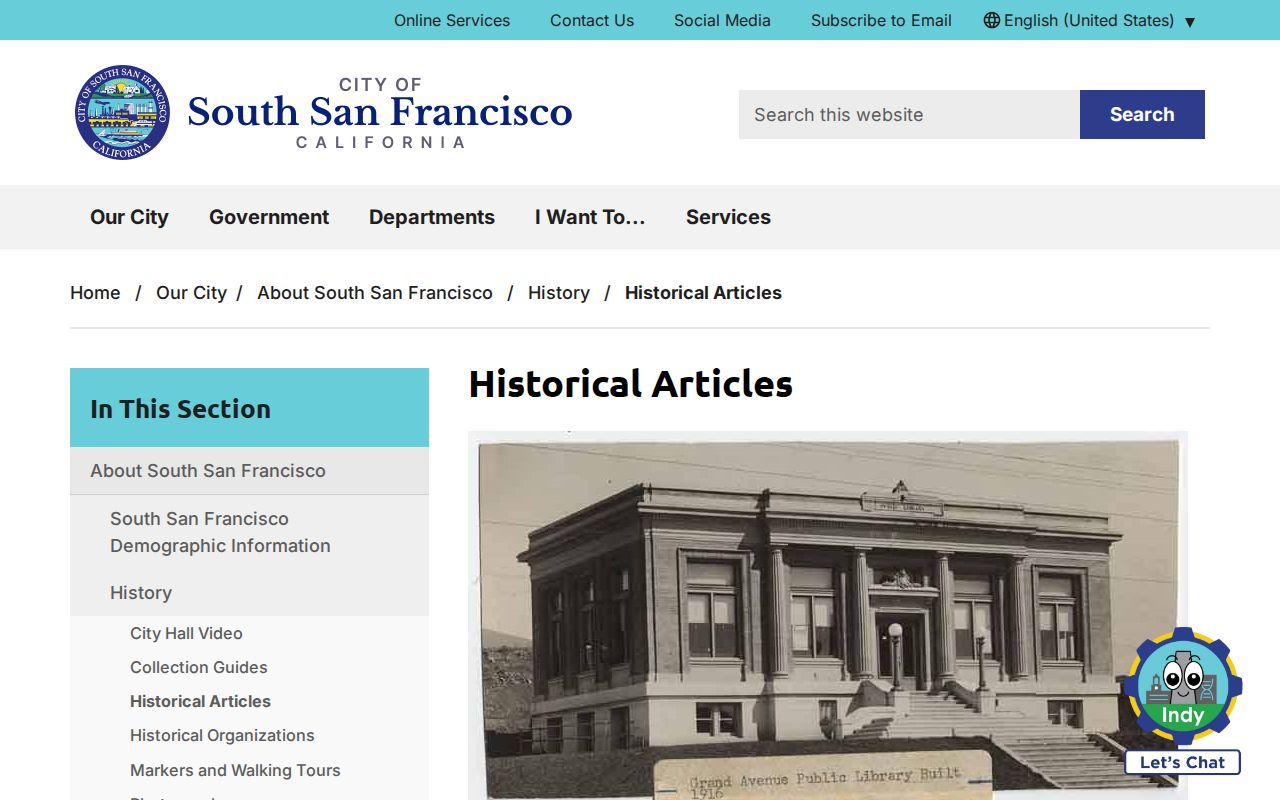Click the South San Francisco wordmark text
This screenshot has height=800, width=1280.
(380, 112)
